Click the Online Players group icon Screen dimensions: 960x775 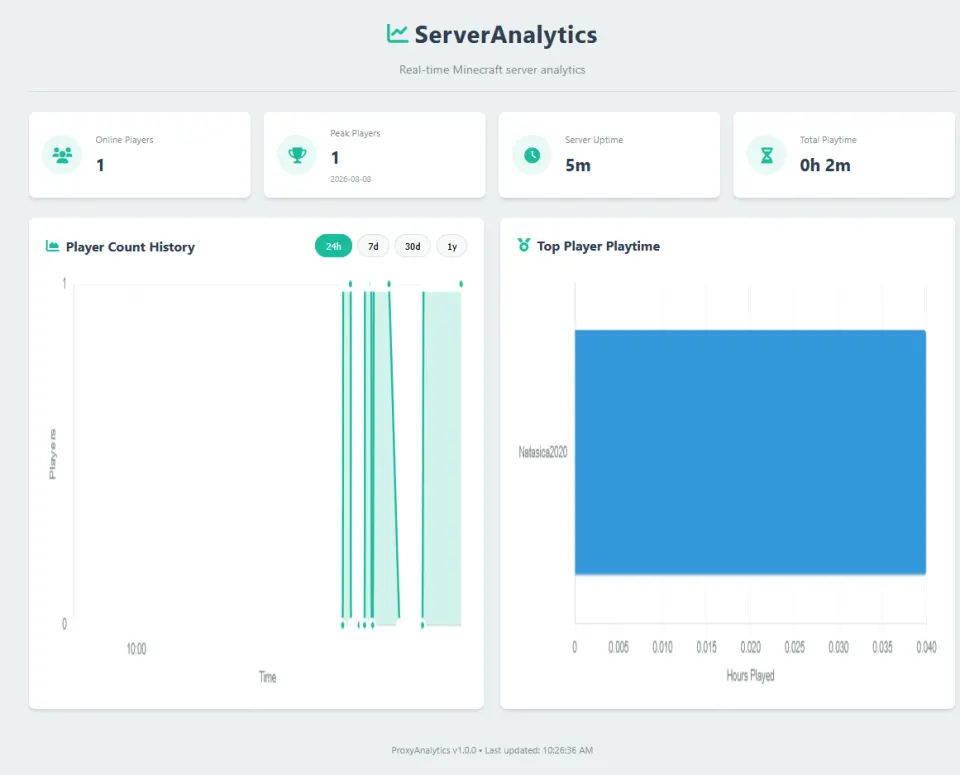[x=62, y=155]
